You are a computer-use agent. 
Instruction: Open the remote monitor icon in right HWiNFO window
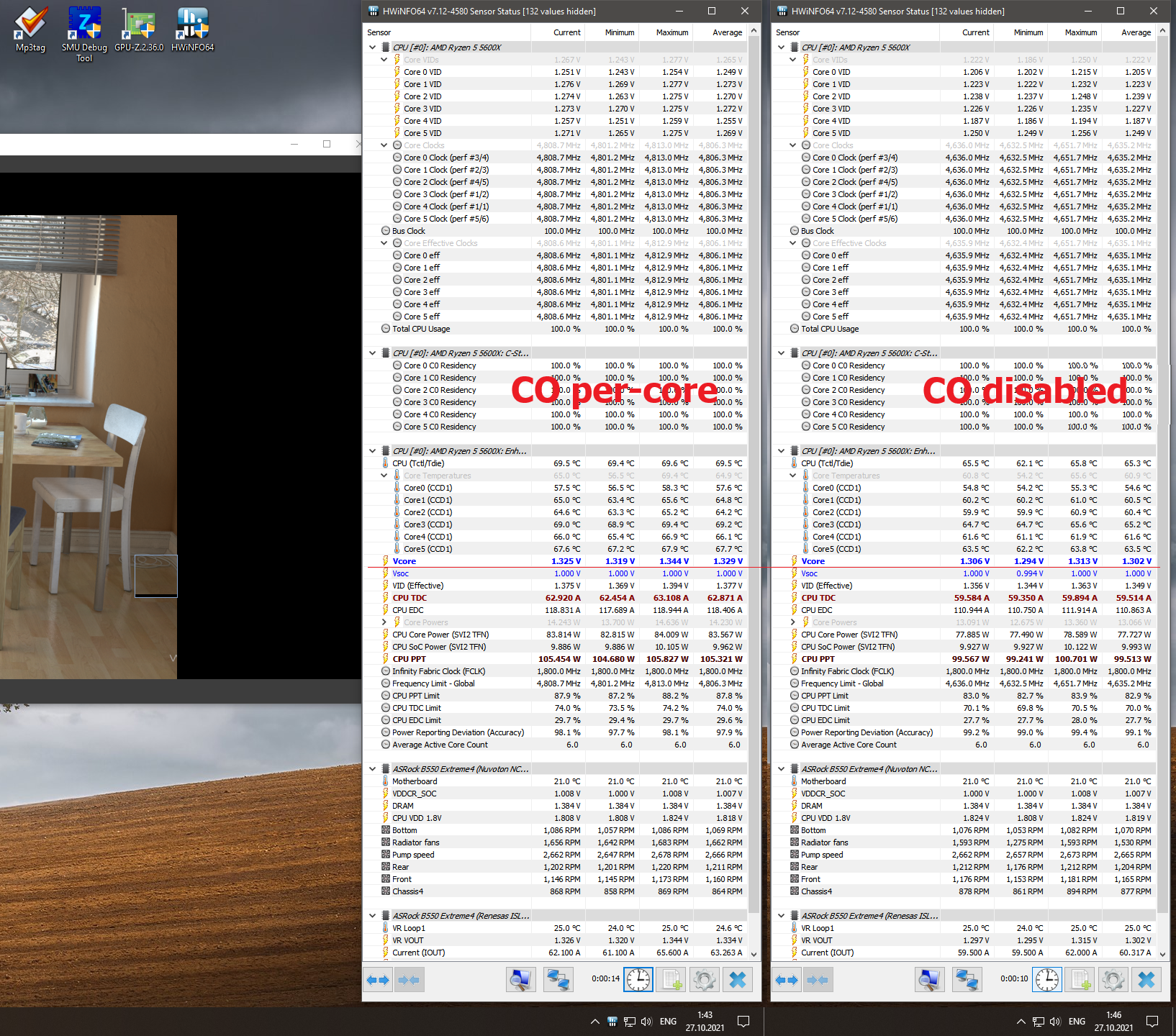click(x=929, y=979)
